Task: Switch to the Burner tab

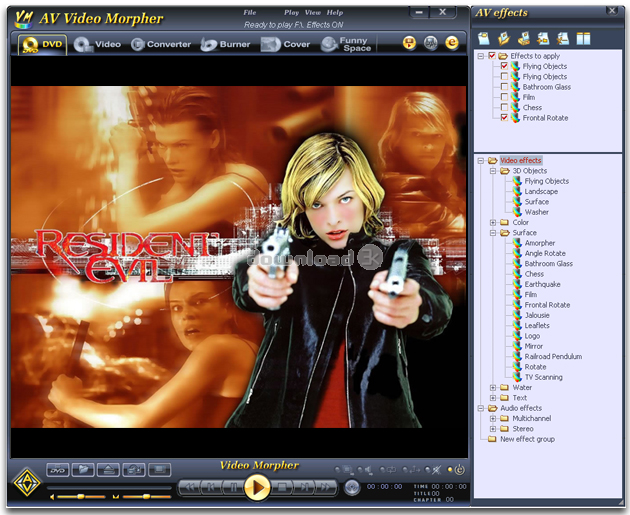Action: click(x=225, y=44)
